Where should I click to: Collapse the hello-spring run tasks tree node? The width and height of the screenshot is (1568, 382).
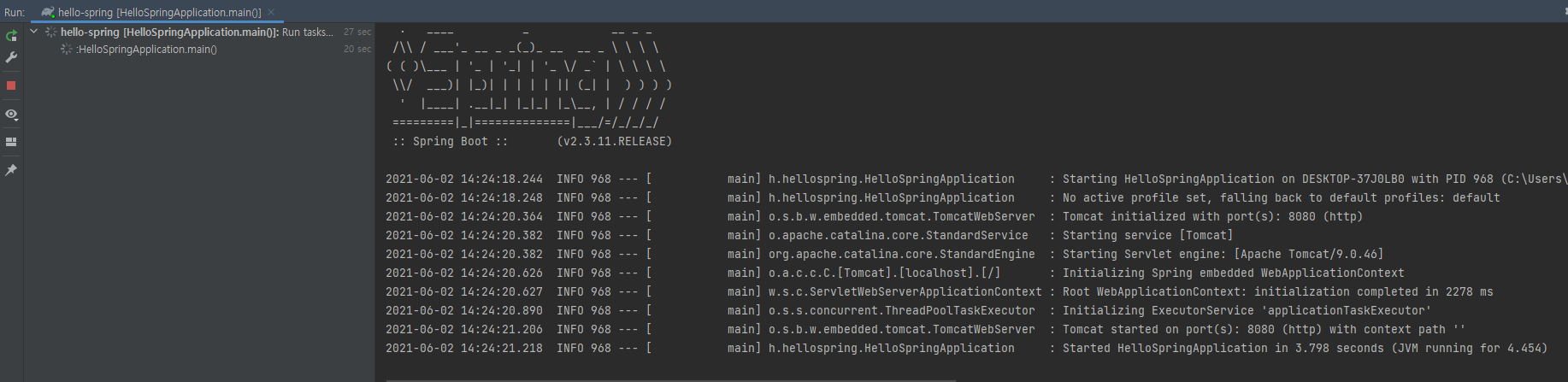coord(34,32)
